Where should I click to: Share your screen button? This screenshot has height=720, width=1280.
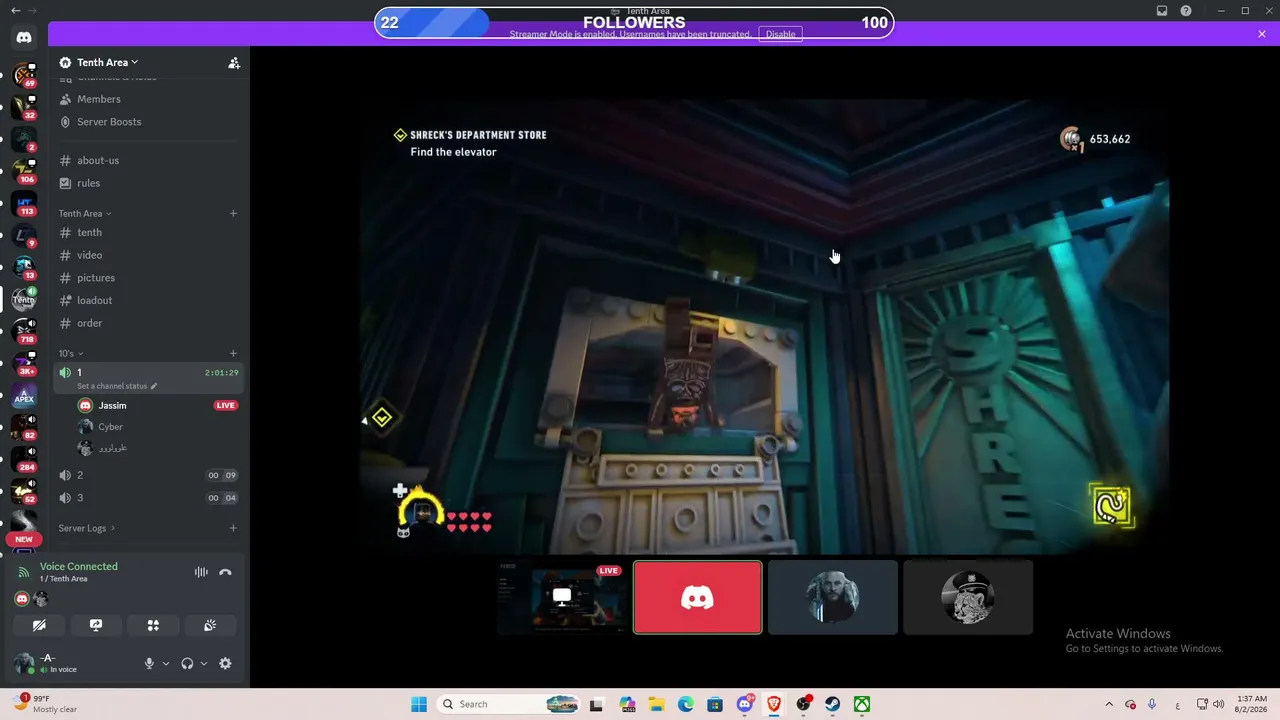[x=96, y=625]
